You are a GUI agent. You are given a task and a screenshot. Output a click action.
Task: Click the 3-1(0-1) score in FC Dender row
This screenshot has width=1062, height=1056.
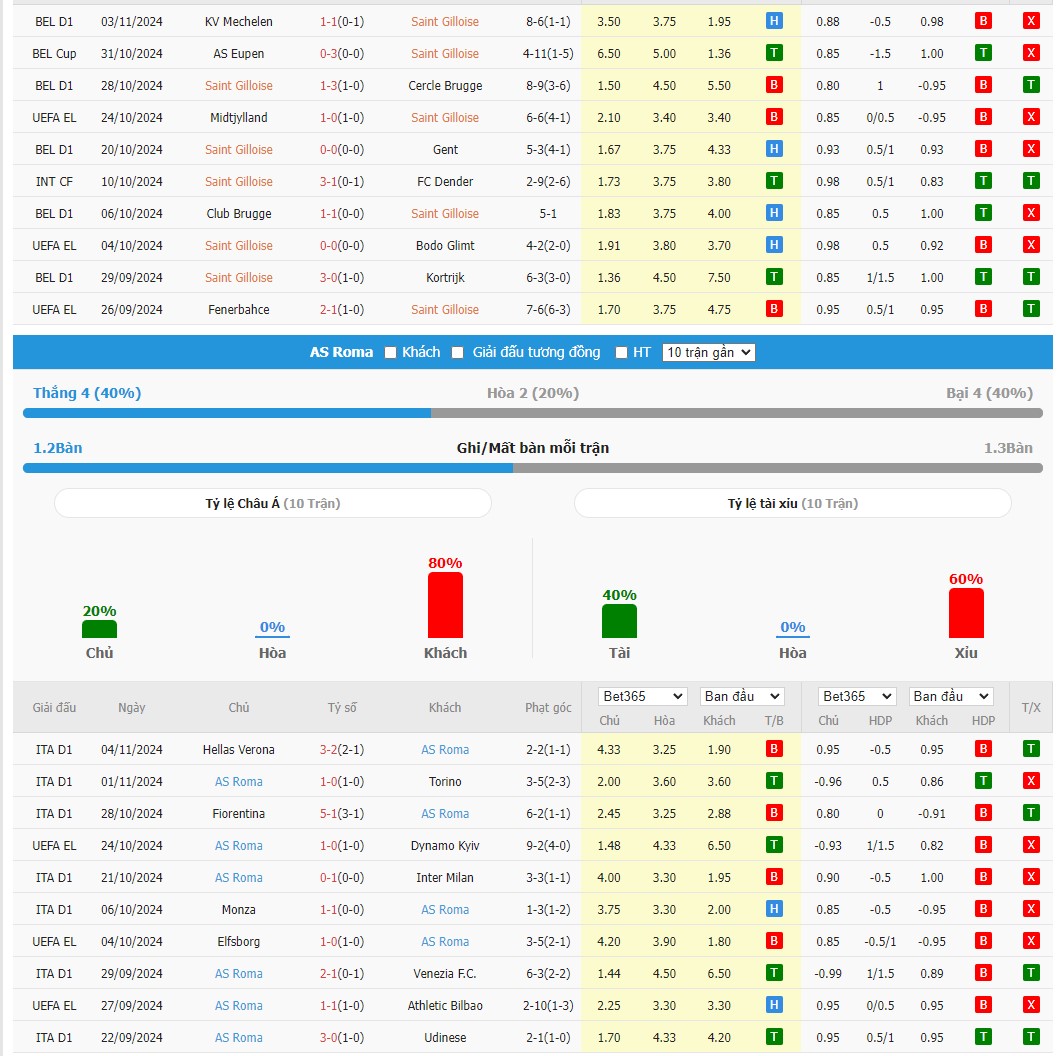[342, 182]
